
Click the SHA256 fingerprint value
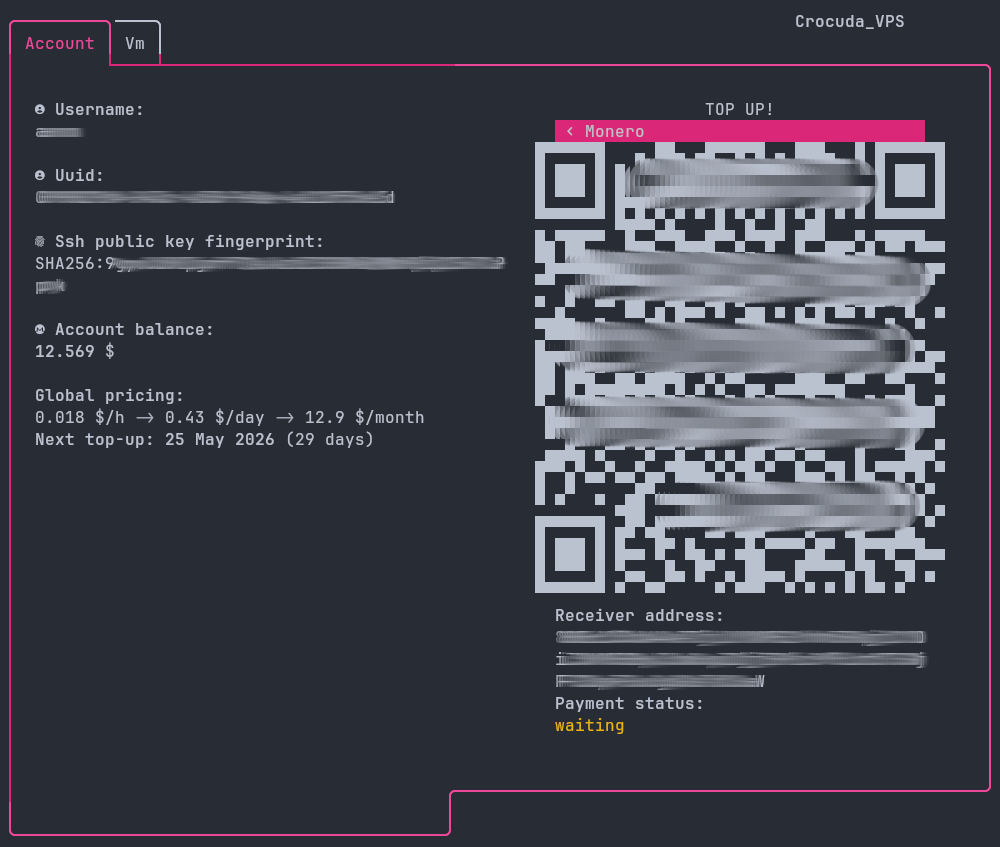270,274
